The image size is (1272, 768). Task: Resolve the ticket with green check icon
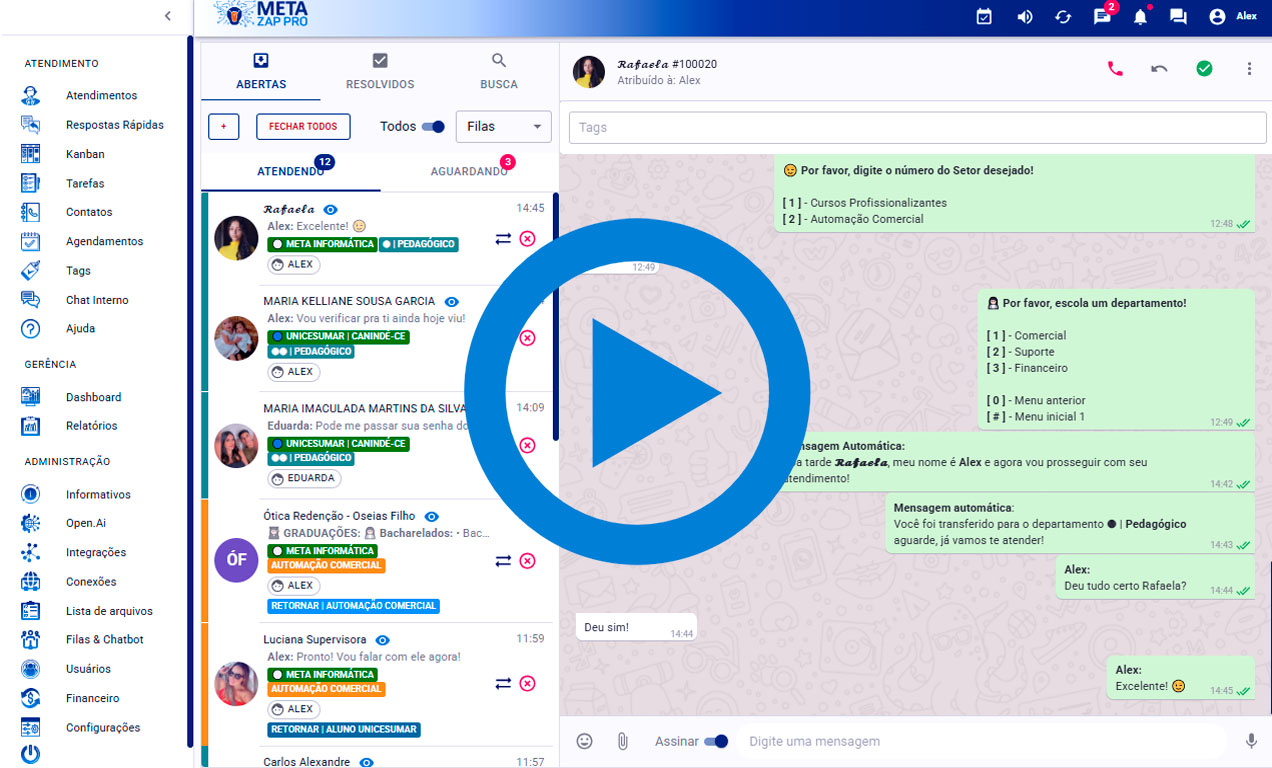[1204, 69]
